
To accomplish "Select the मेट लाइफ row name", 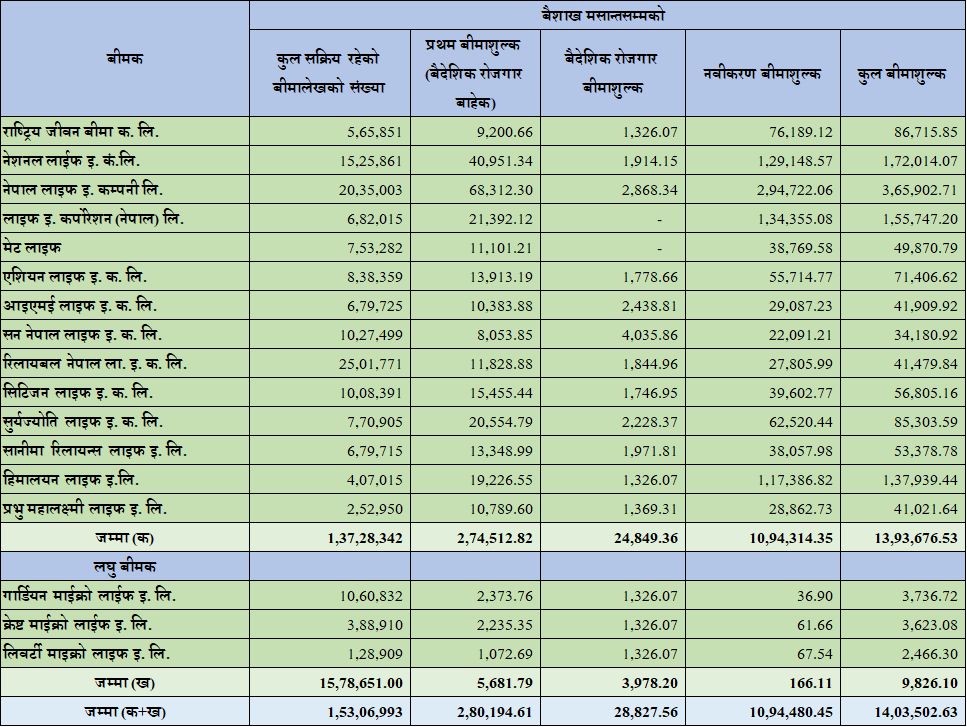I will pos(32,247).
